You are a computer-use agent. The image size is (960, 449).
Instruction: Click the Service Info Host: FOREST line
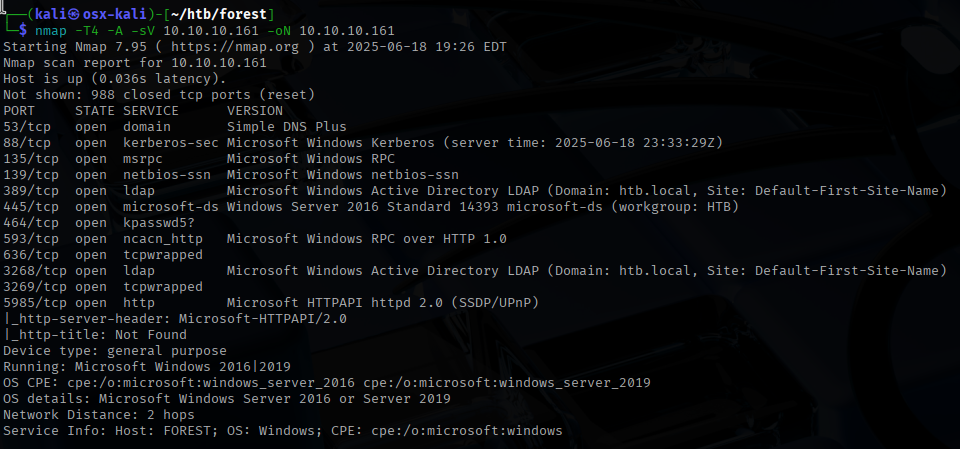tap(282, 430)
